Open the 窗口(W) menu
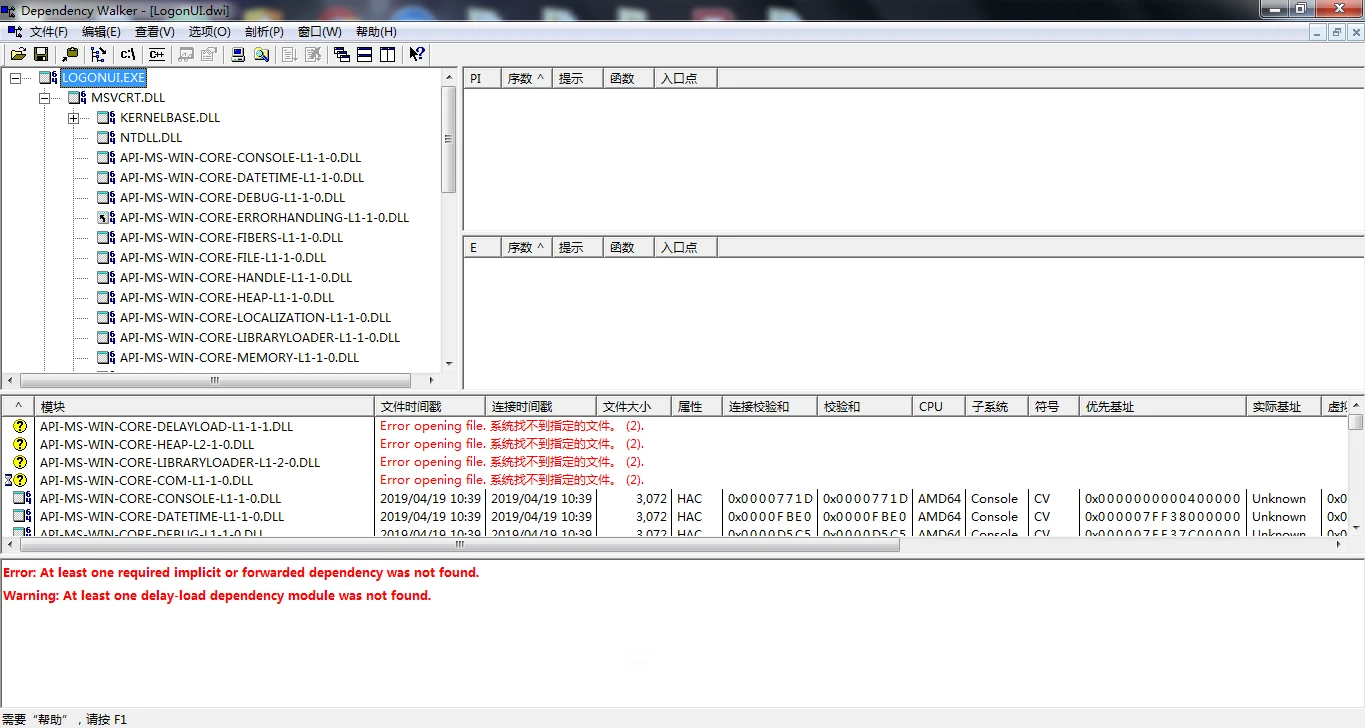 coord(320,32)
